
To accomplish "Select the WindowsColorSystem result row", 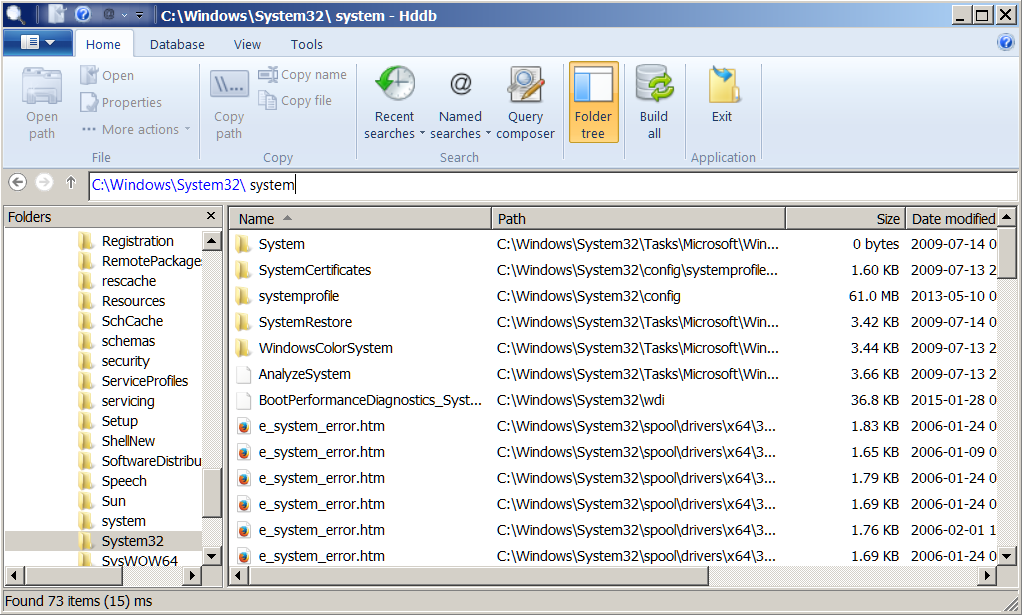I will pyautogui.click(x=613, y=348).
